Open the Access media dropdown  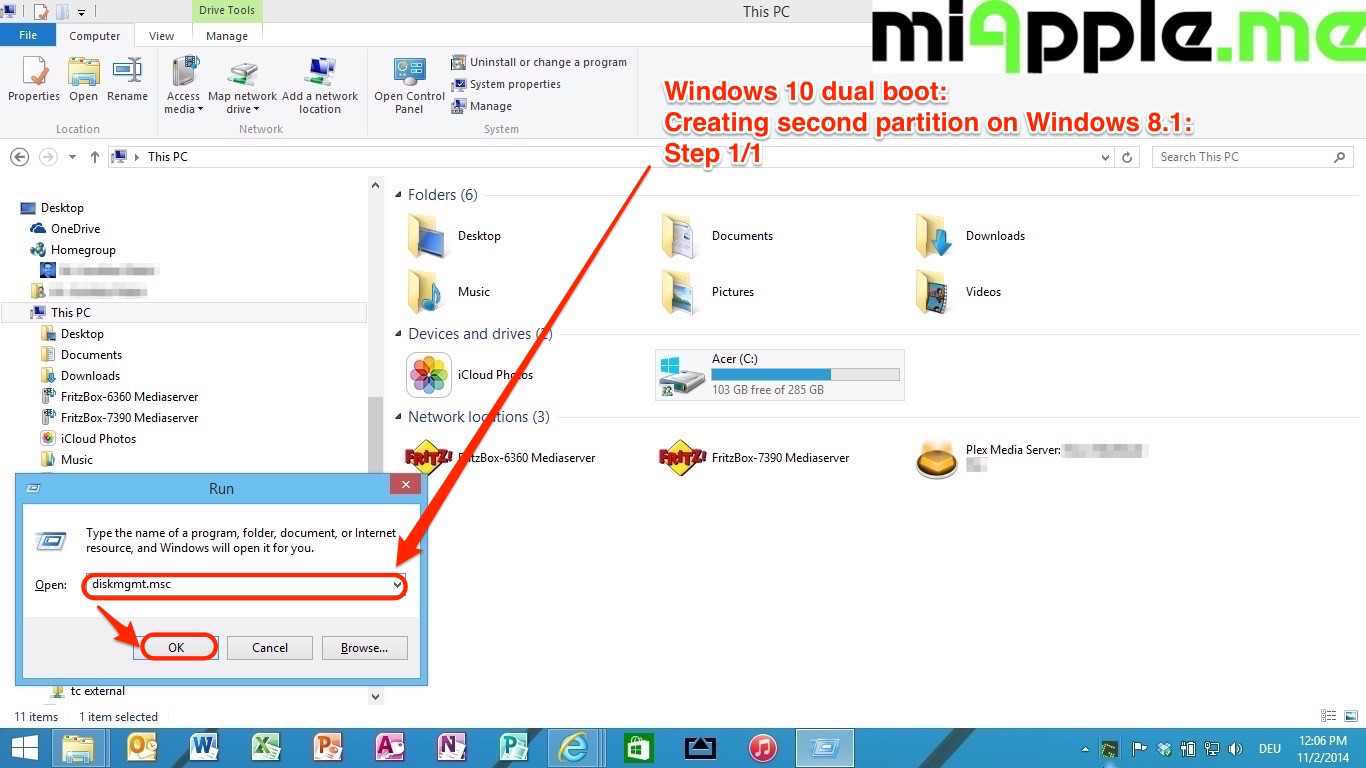(184, 85)
